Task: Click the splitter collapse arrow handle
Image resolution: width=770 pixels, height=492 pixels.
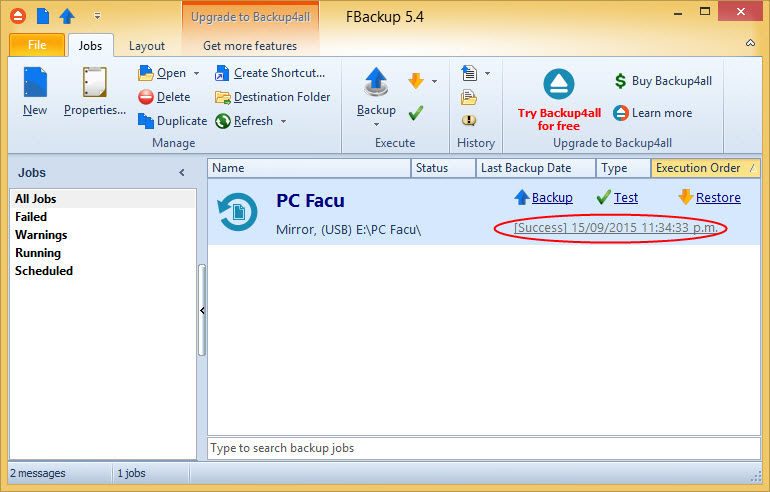Action: pyautogui.click(x=202, y=310)
